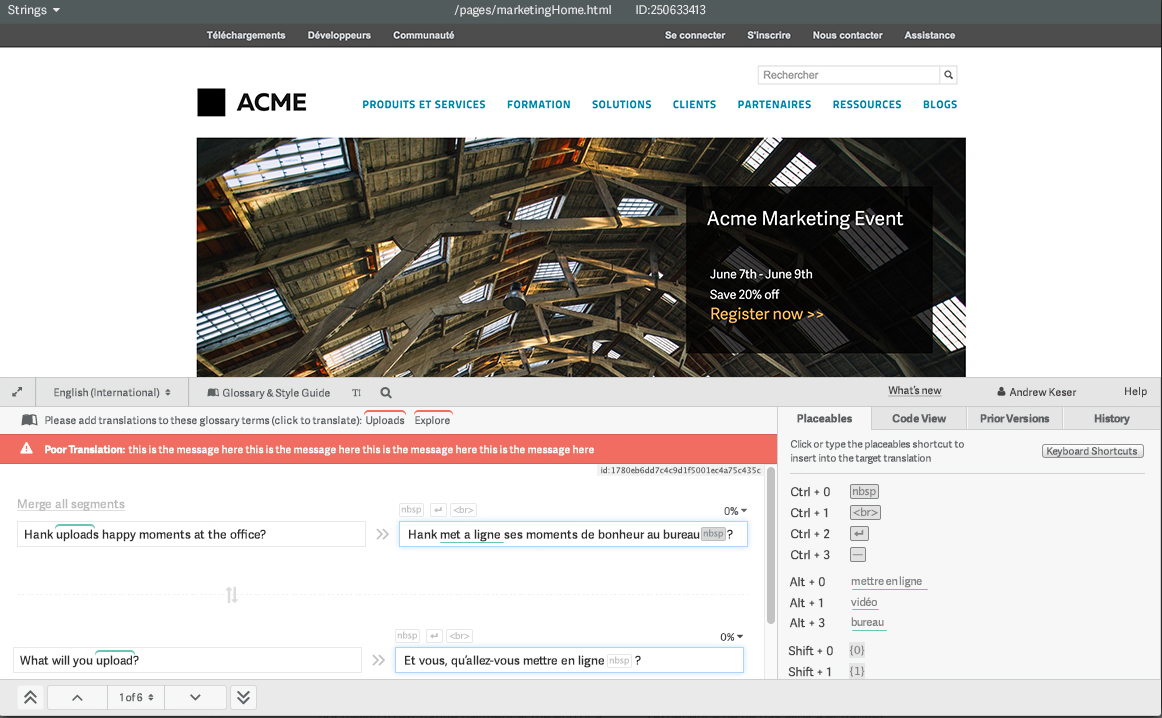The image size is (1162, 718).
Task: Insert line-return placeable for Ctrl + 2
Action: pos(859,533)
